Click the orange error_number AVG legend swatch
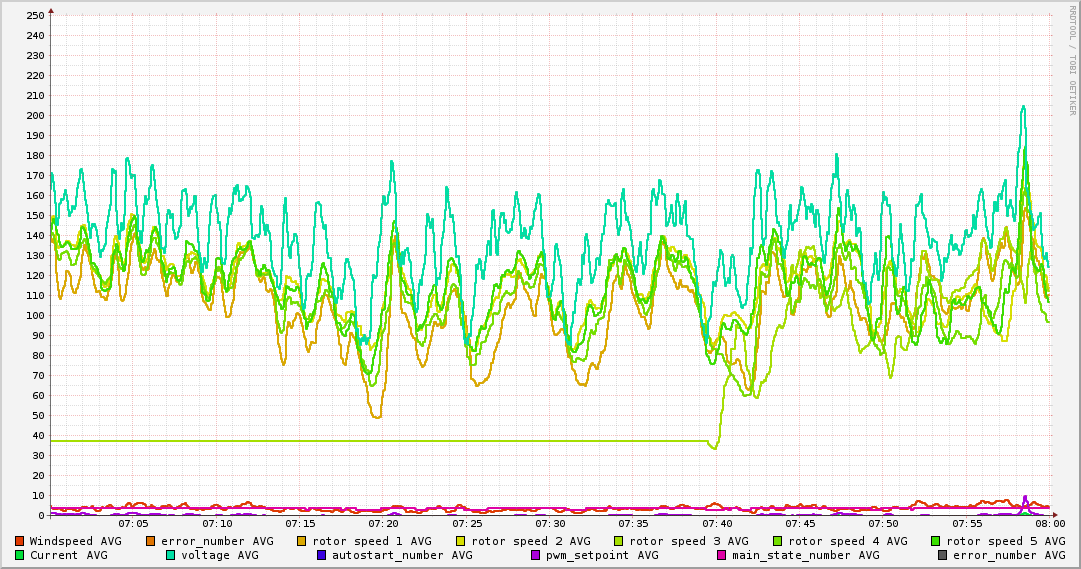The height and width of the screenshot is (569, 1081). click(x=151, y=541)
